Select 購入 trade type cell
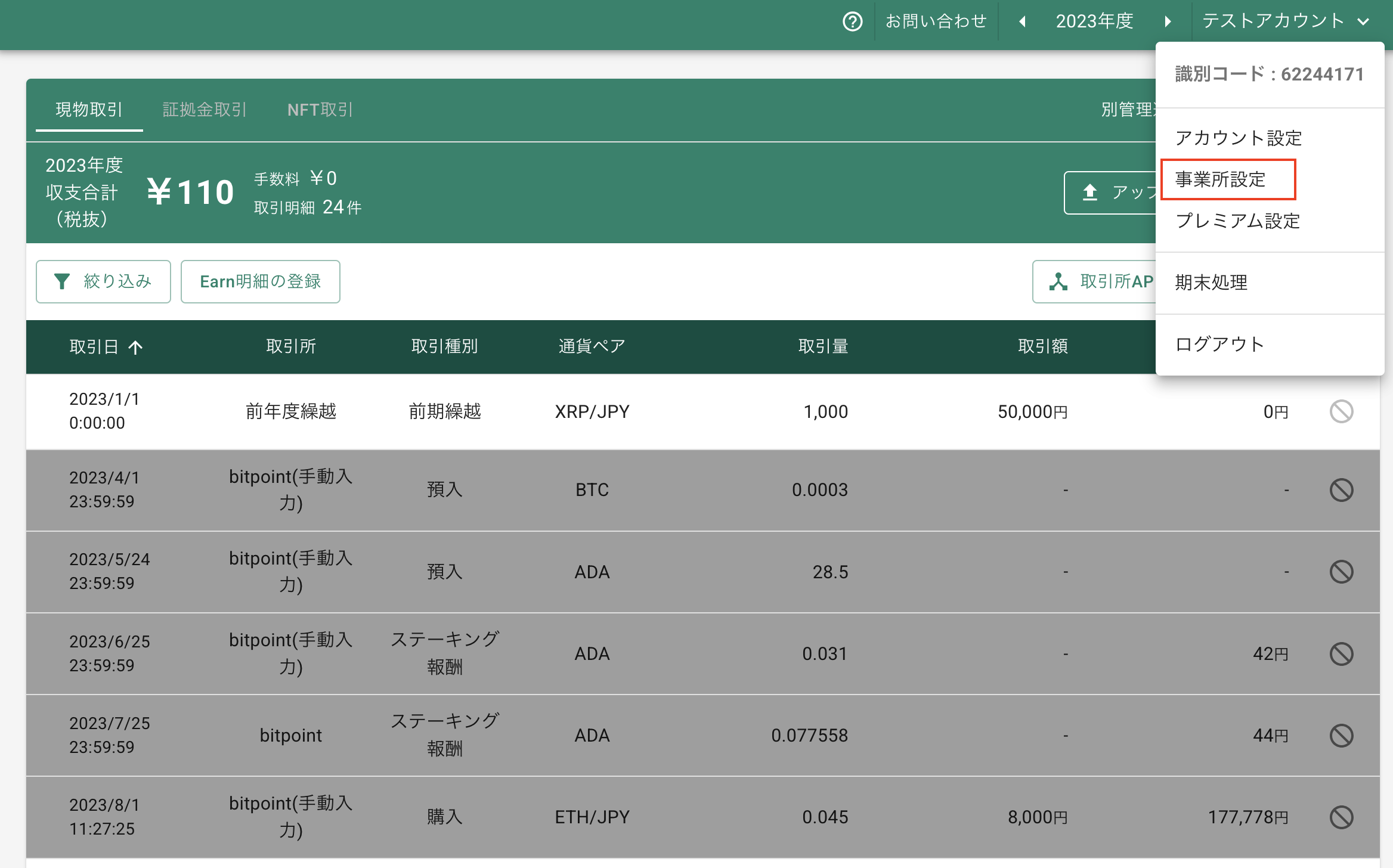Screen dimensions: 1393x868 pos(444,817)
